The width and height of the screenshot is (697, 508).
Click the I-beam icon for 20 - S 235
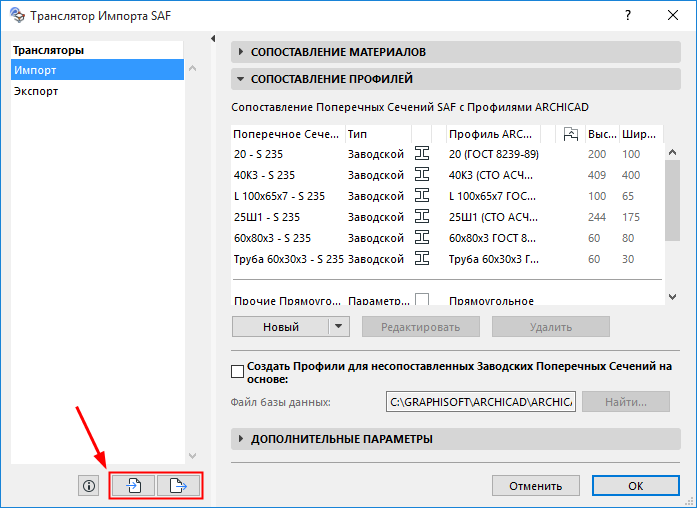[422, 154]
